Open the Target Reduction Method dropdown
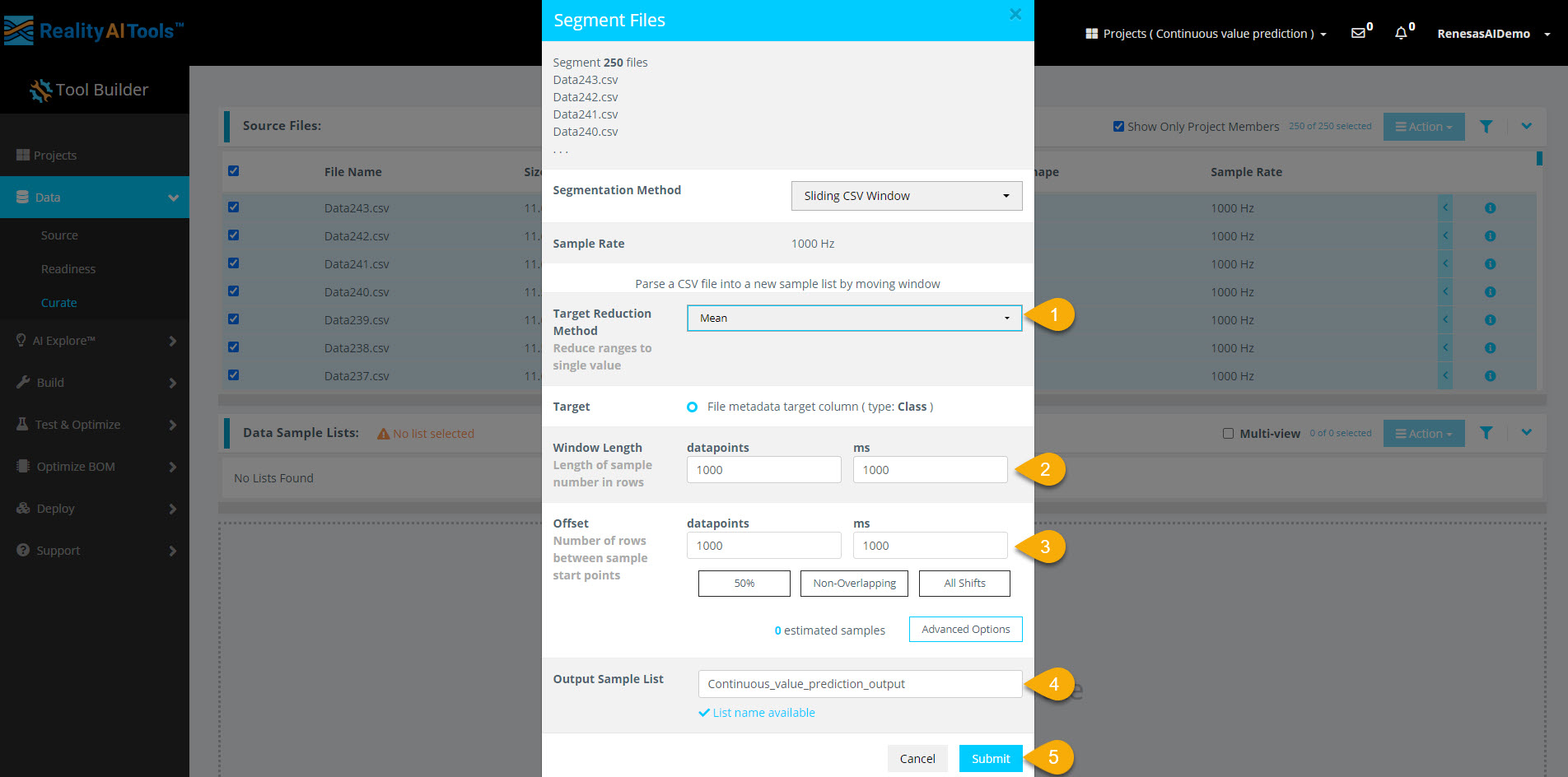 pos(854,318)
